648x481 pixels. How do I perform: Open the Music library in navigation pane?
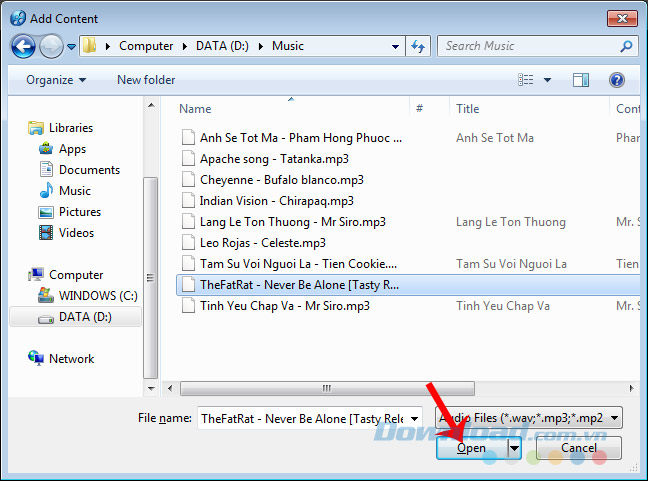point(64,190)
